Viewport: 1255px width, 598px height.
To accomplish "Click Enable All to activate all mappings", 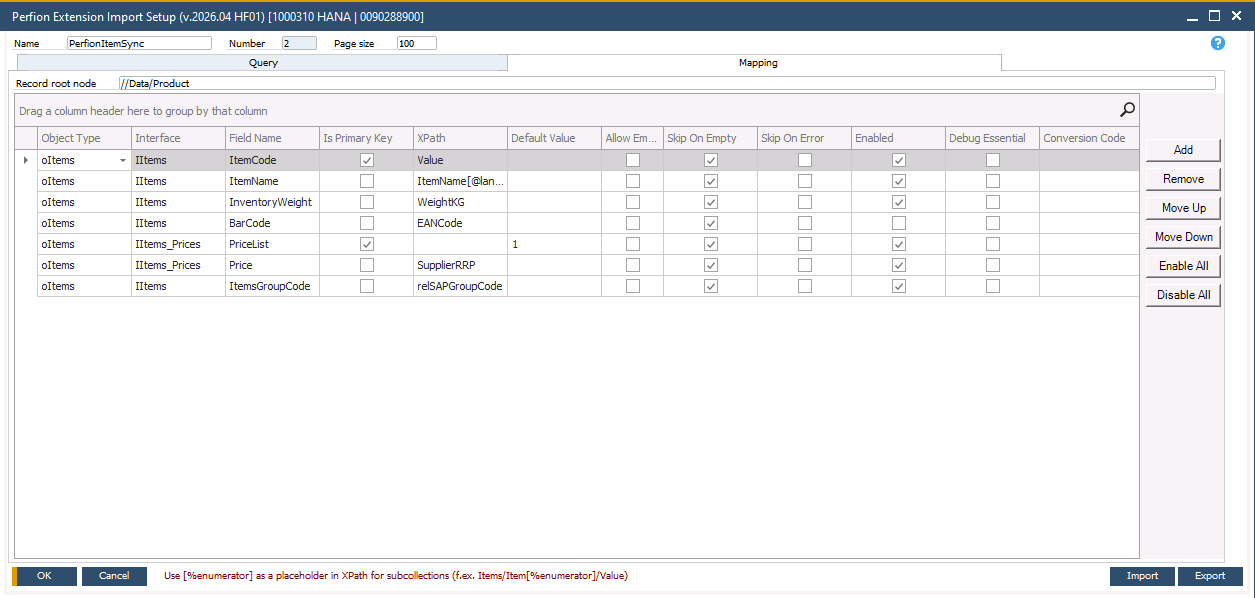I will (x=1183, y=266).
